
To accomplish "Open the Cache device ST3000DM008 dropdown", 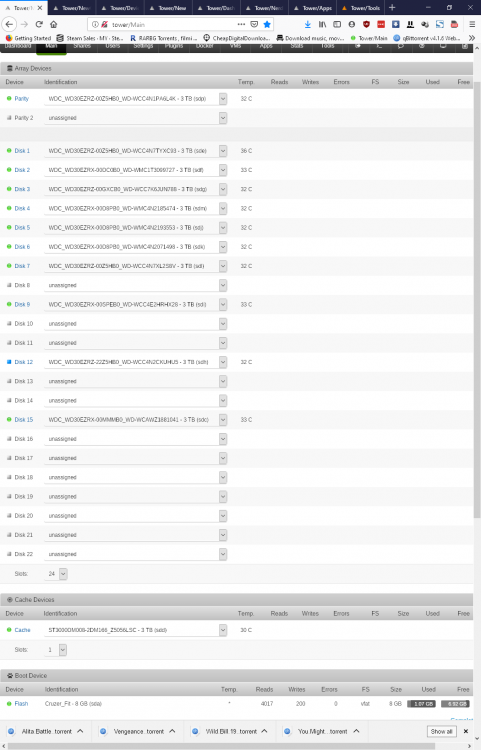I will [x=135, y=630].
